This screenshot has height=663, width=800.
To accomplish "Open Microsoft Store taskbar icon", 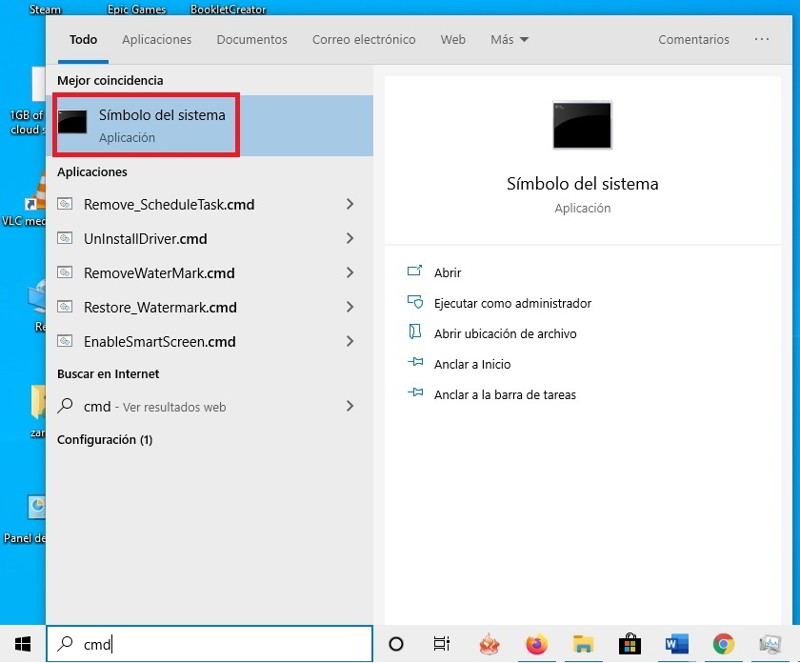I will click(x=629, y=644).
